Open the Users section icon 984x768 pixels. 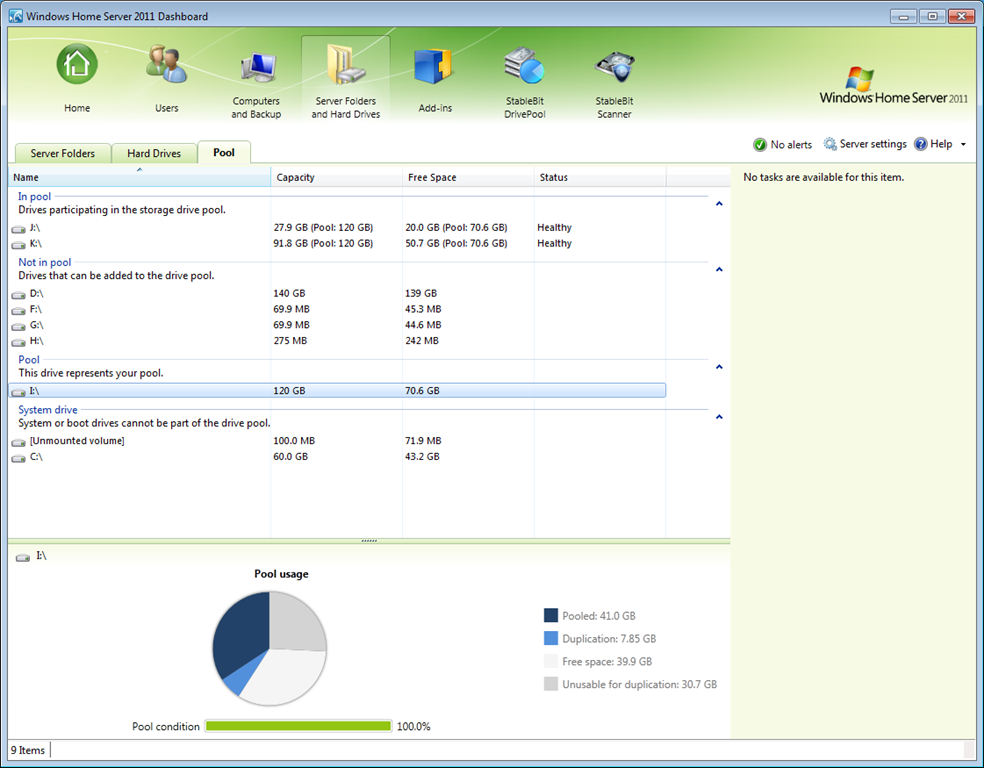coord(166,64)
